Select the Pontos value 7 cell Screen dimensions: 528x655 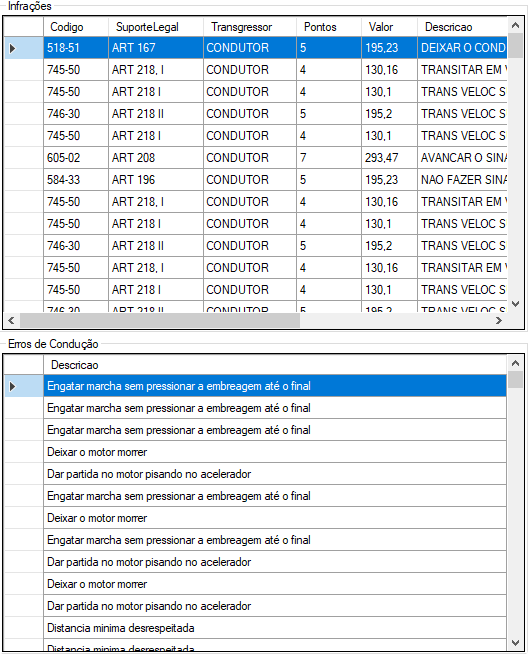[329, 157]
